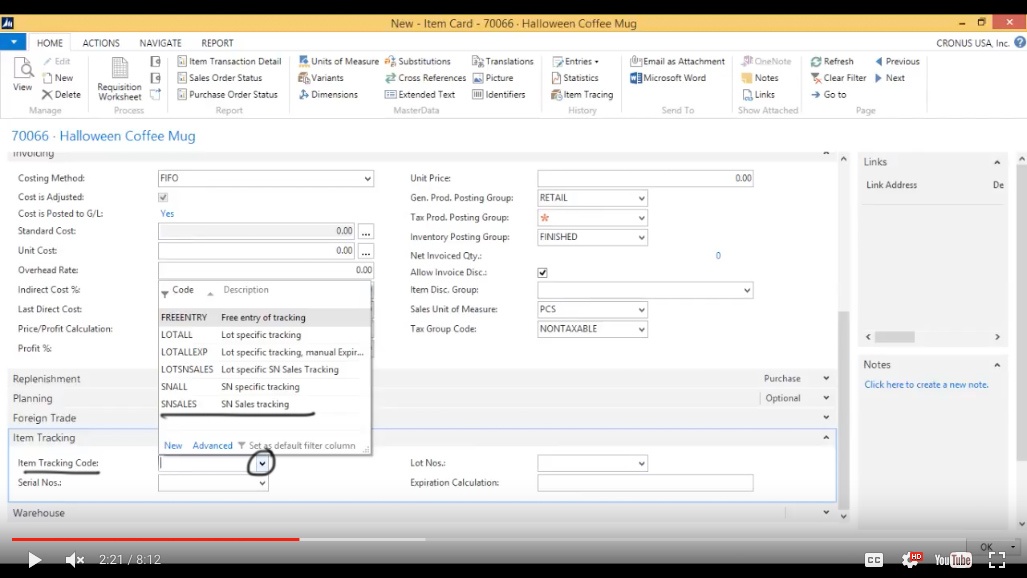The width and height of the screenshot is (1027, 578).
Task: Open the Costing Method dropdown
Action: (266, 178)
